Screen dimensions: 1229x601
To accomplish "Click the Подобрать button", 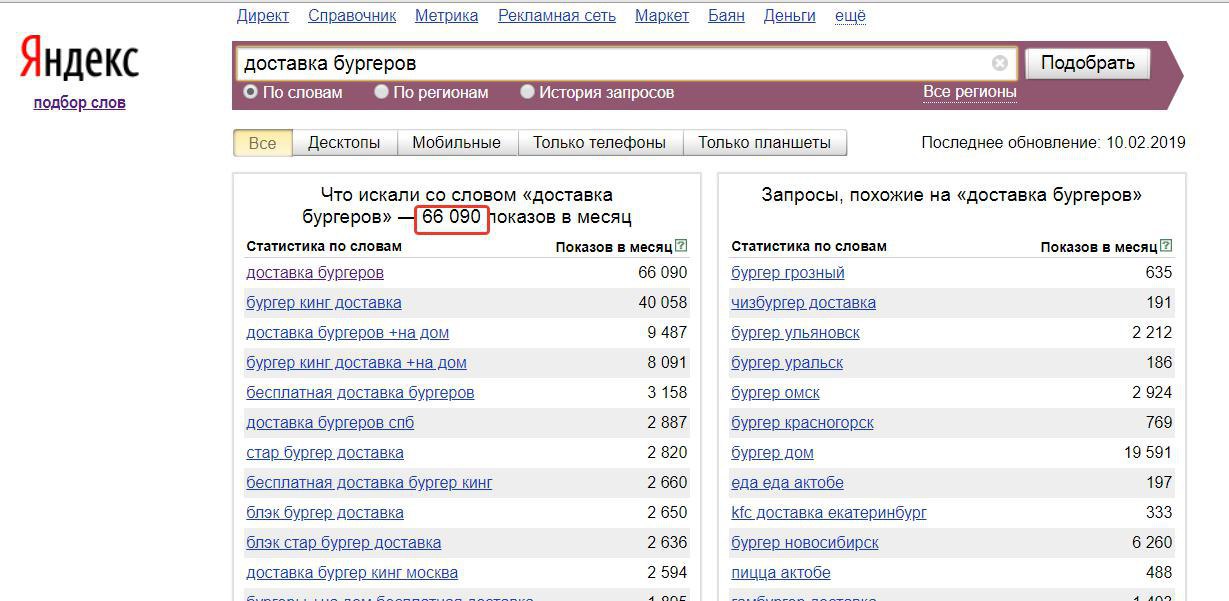I will click(x=1088, y=64).
